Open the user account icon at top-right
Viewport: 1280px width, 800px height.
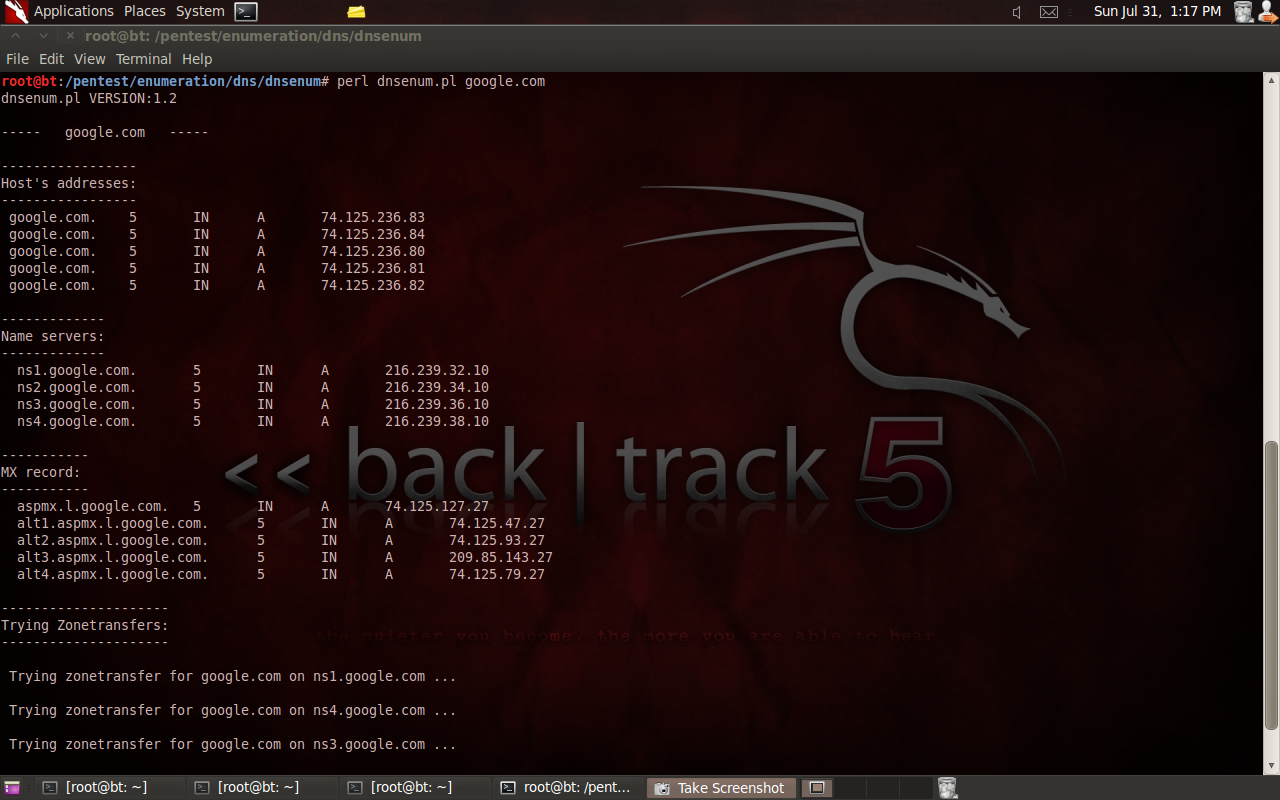click(1266, 12)
